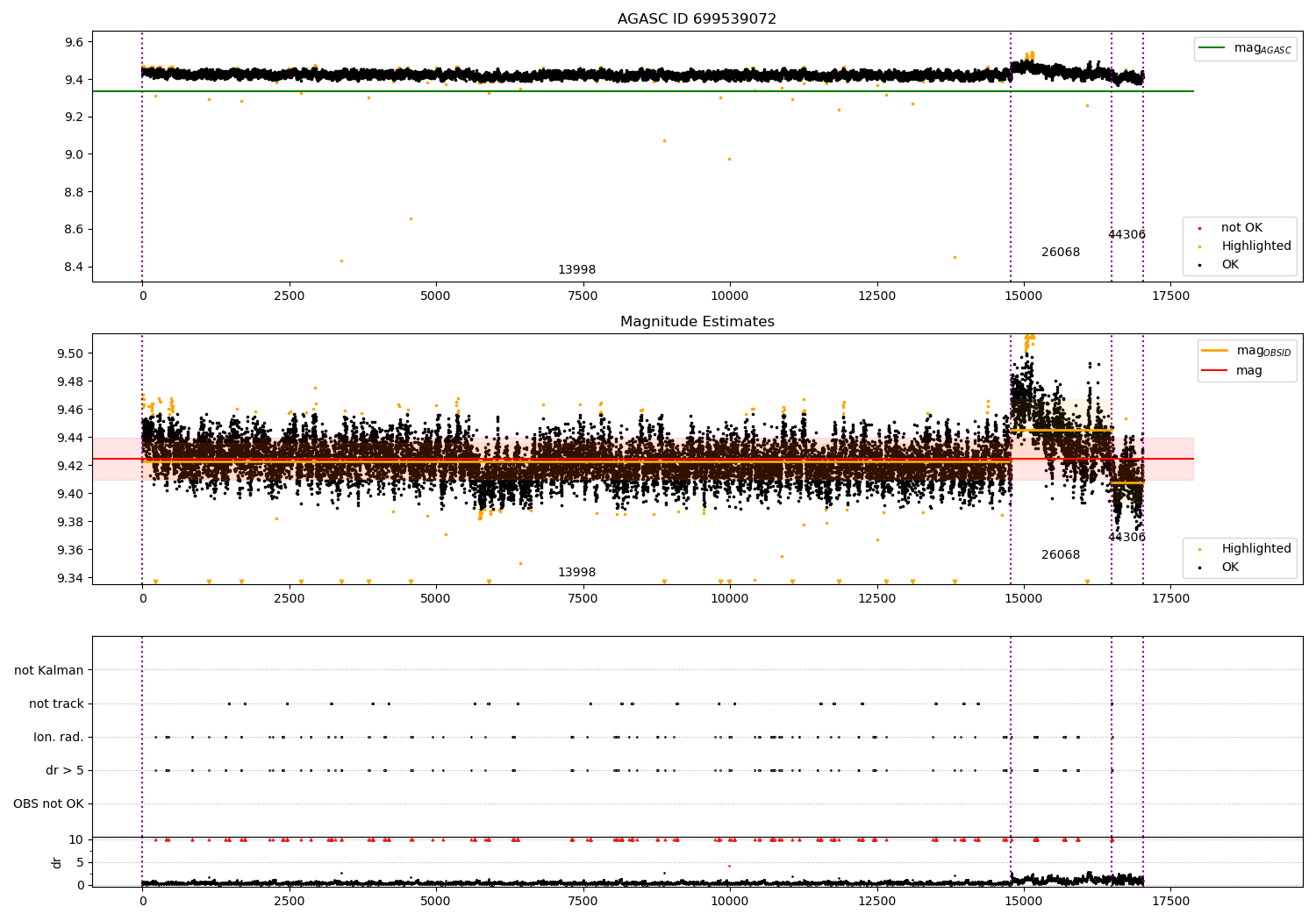Click 'Highlighted' legend label in Magnitude Estimates plot
Screen dimensions: 1316x921
[x=1255, y=549]
